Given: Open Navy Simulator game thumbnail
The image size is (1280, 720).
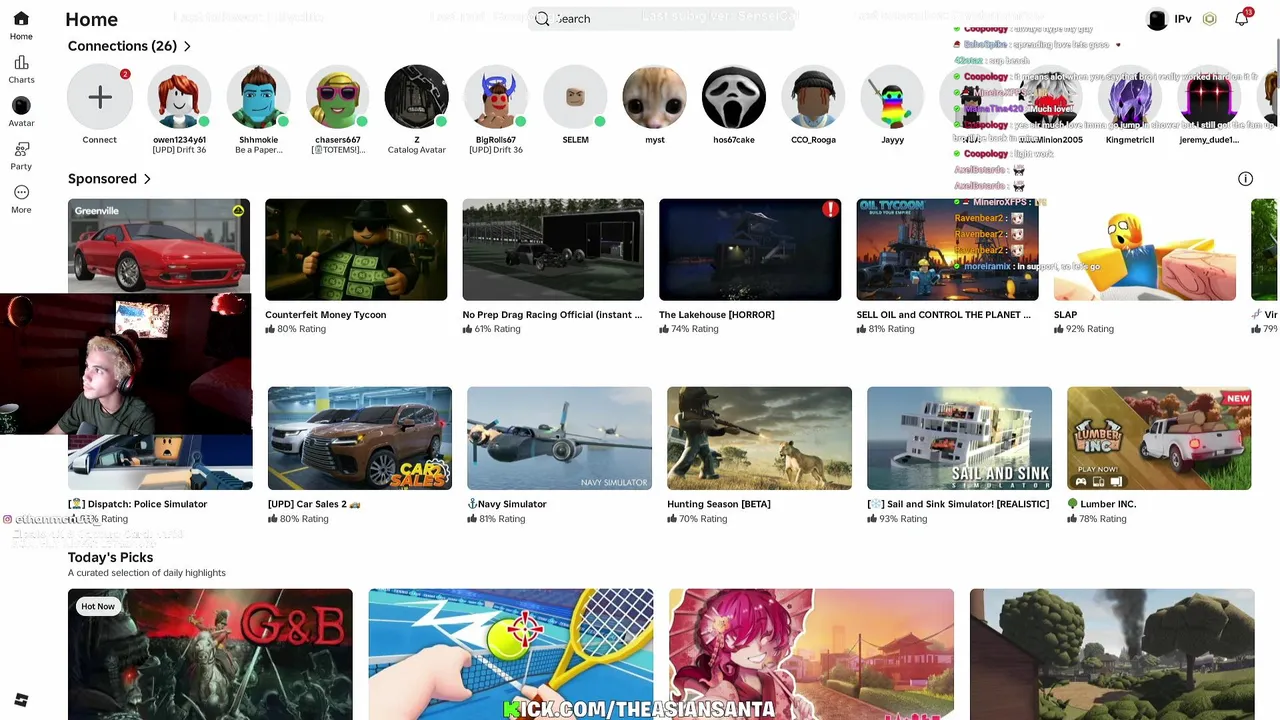Looking at the screenshot, I should 559,438.
